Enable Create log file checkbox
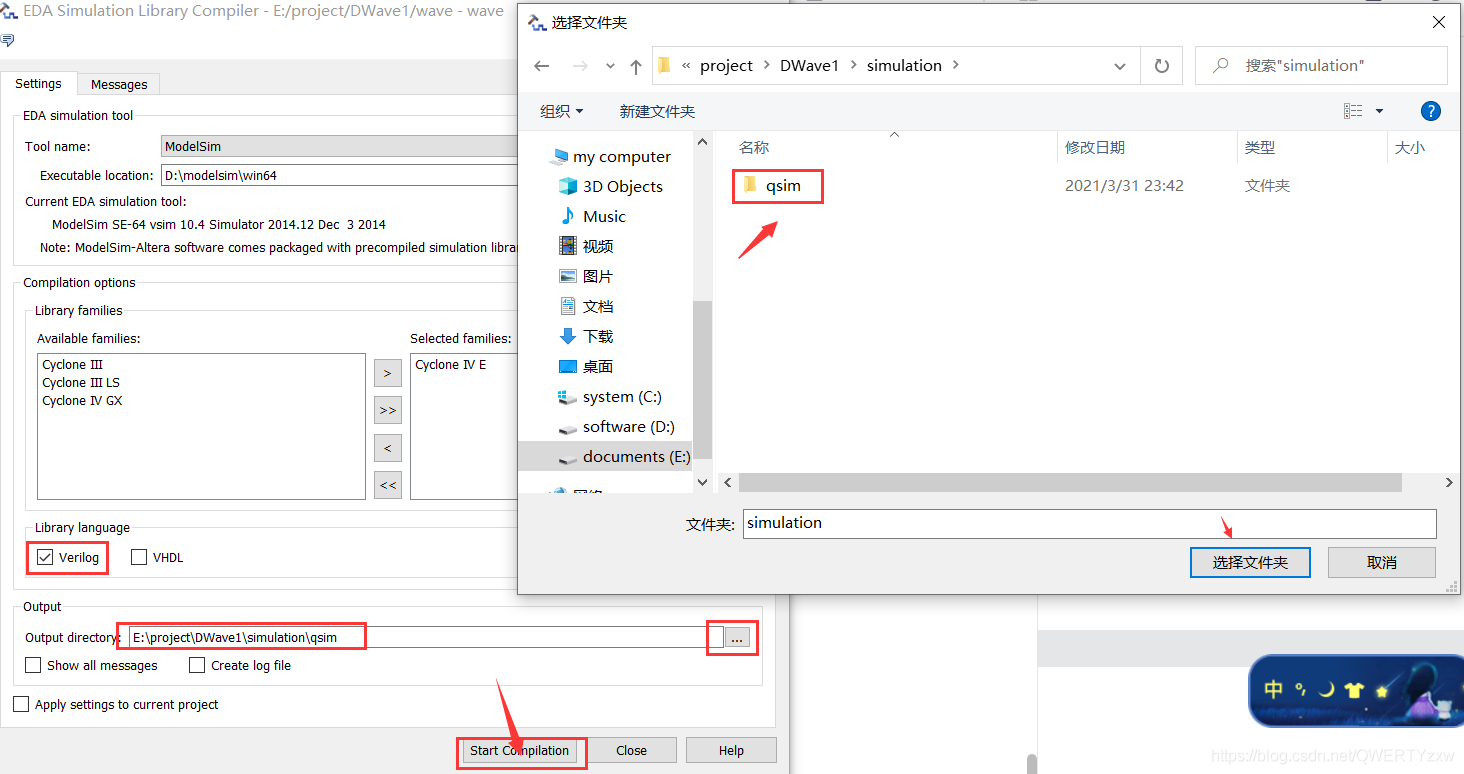 pyautogui.click(x=197, y=666)
